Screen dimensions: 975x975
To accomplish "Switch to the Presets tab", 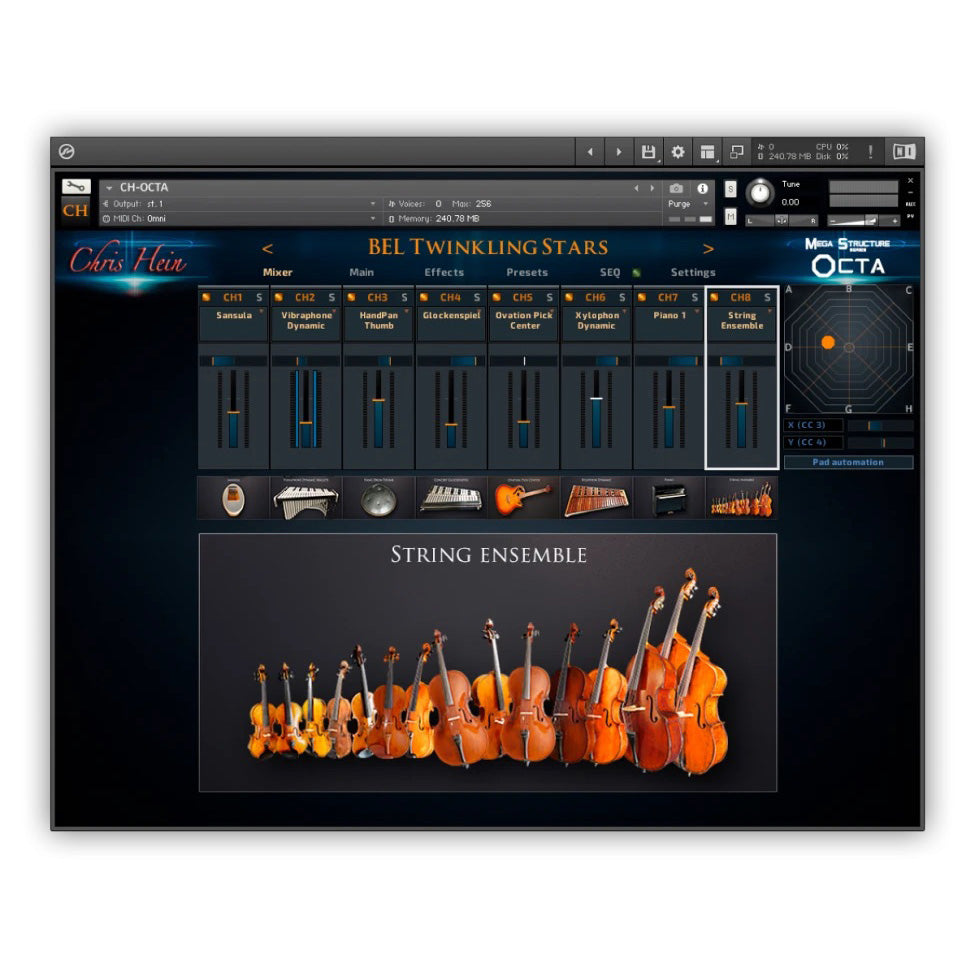I will (x=527, y=272).
